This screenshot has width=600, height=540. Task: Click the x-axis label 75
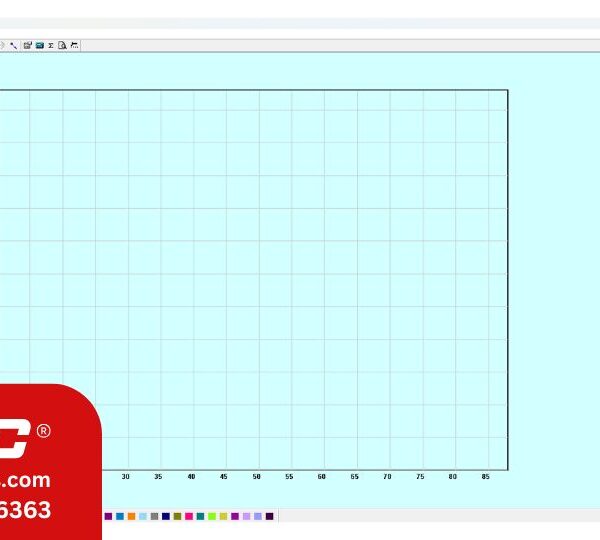[x=420, y=476]
